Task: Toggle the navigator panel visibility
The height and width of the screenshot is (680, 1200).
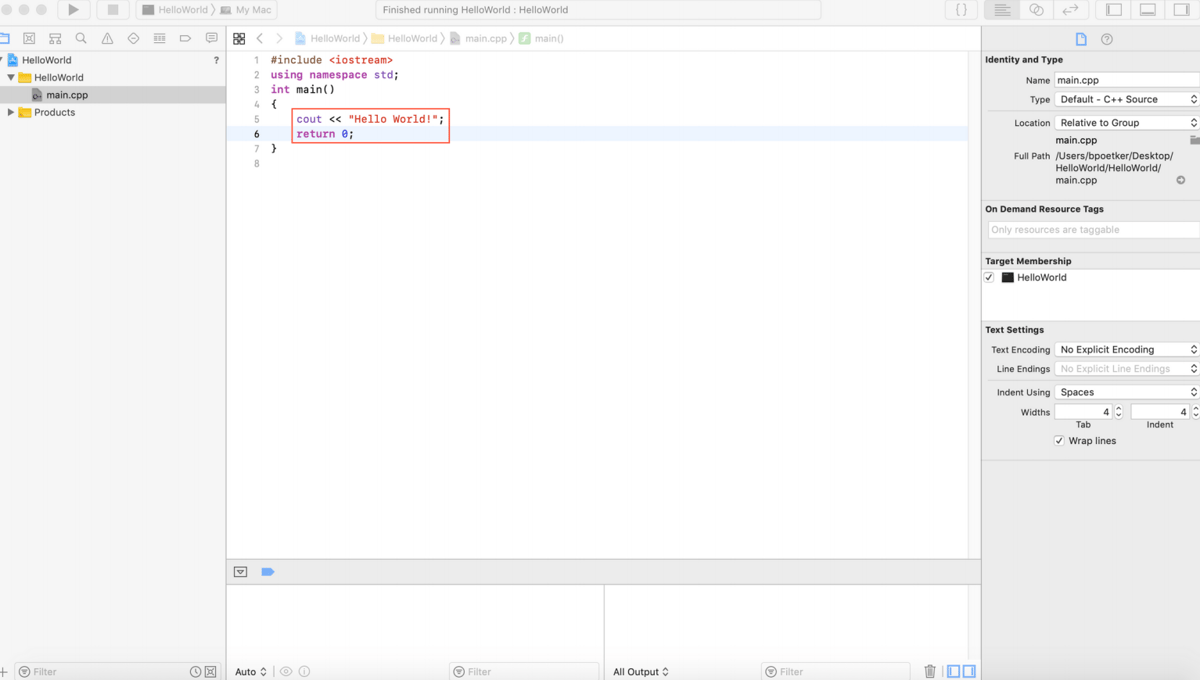Action: [1113, 9]
